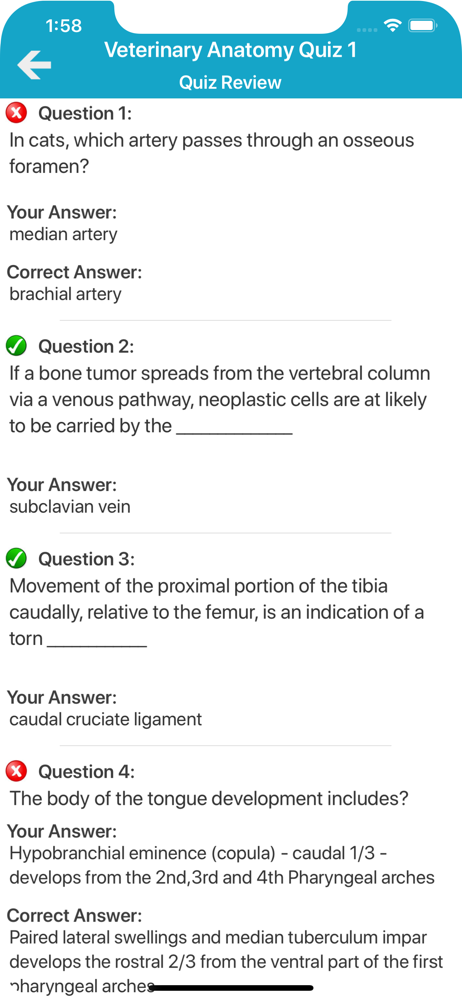Tap the brachial artery correct answer
Viewport: 462px width, 1000px height.
65,294
